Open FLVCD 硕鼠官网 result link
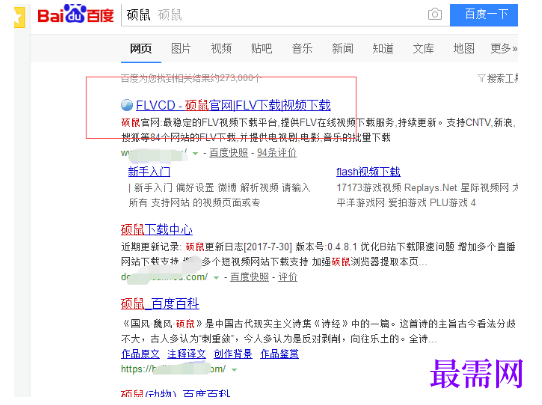Image resolution: width=542 pixels, height=405 pixels. point(233,105)
